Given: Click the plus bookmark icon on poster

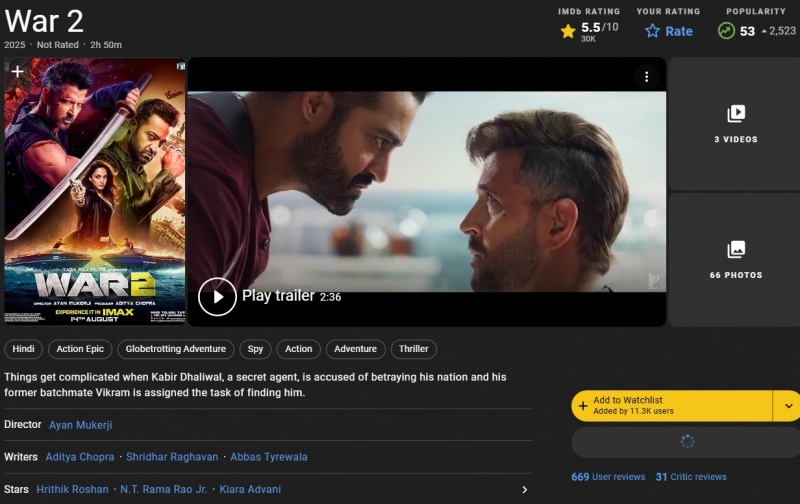Looking at the screenshot, I should [17, 72].
